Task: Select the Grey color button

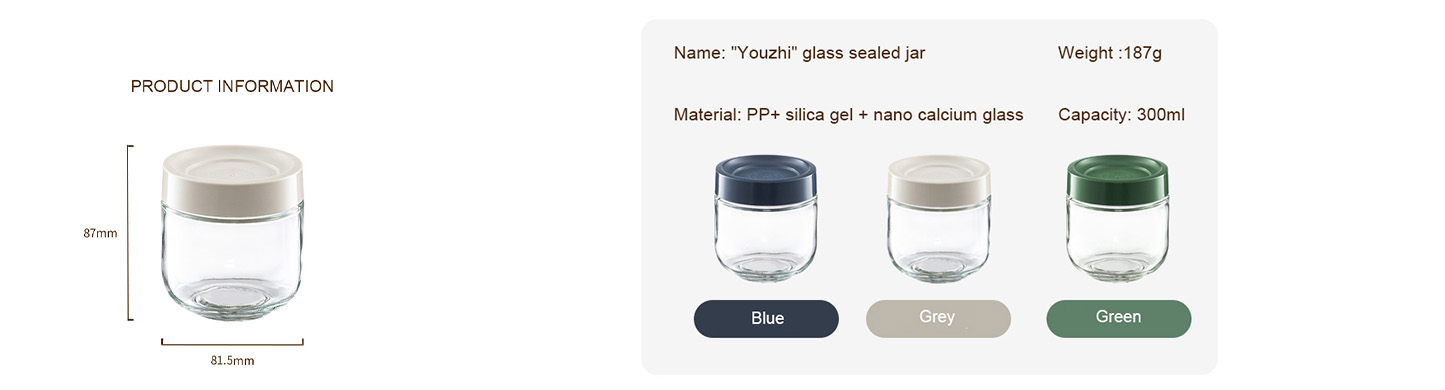Action: click(938, 318)
